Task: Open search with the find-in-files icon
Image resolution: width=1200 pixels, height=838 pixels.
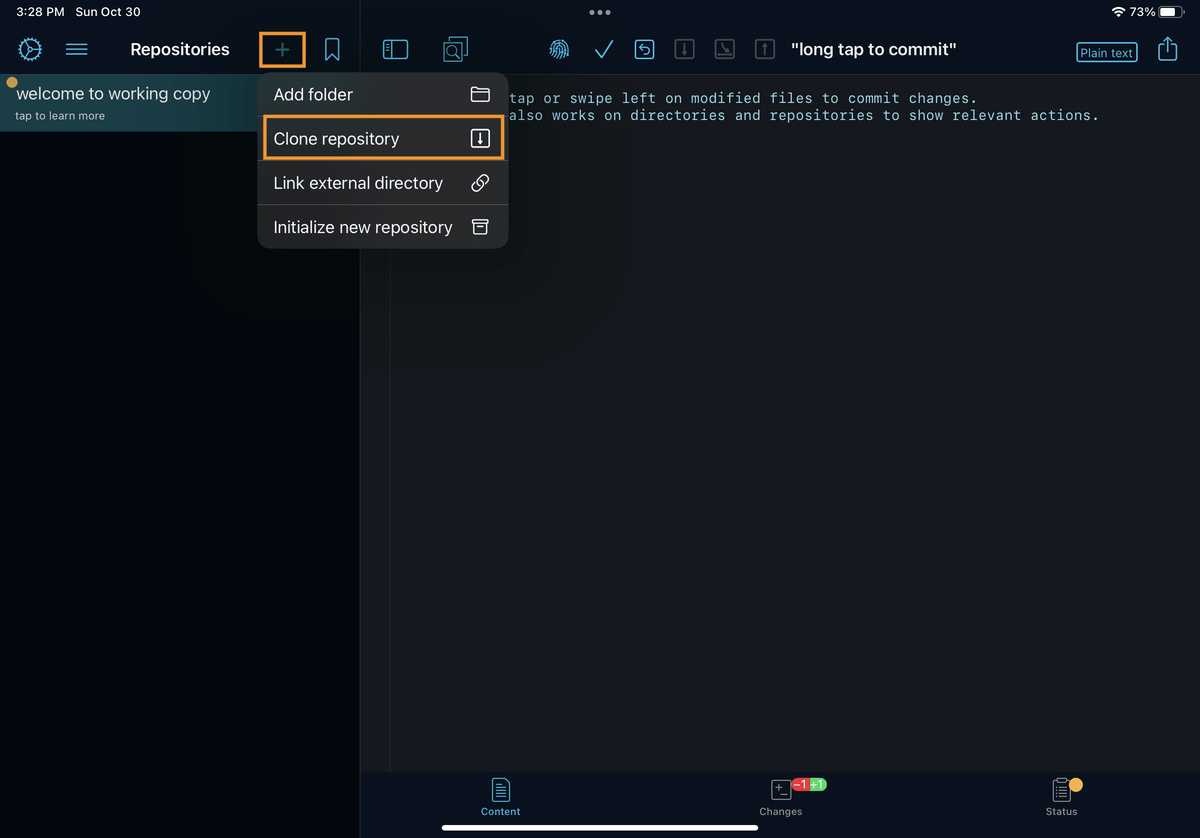Action: (x=455, y=48)
